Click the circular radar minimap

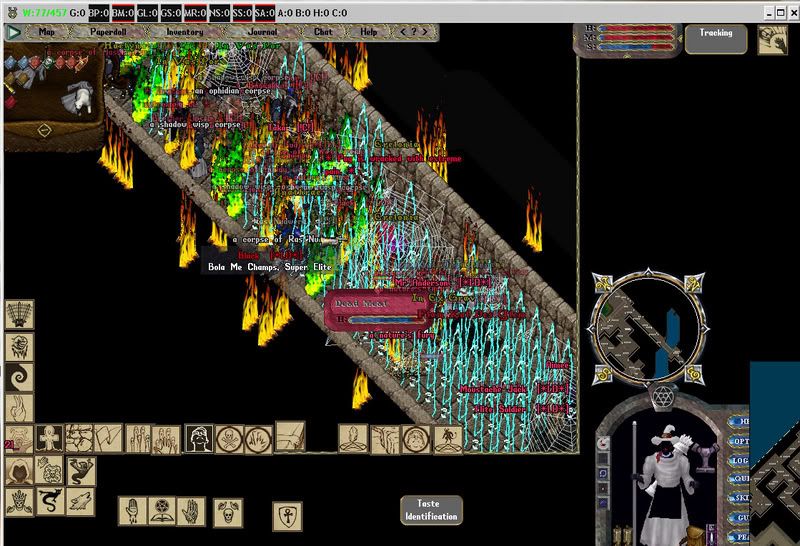click(x=648, y=329)
